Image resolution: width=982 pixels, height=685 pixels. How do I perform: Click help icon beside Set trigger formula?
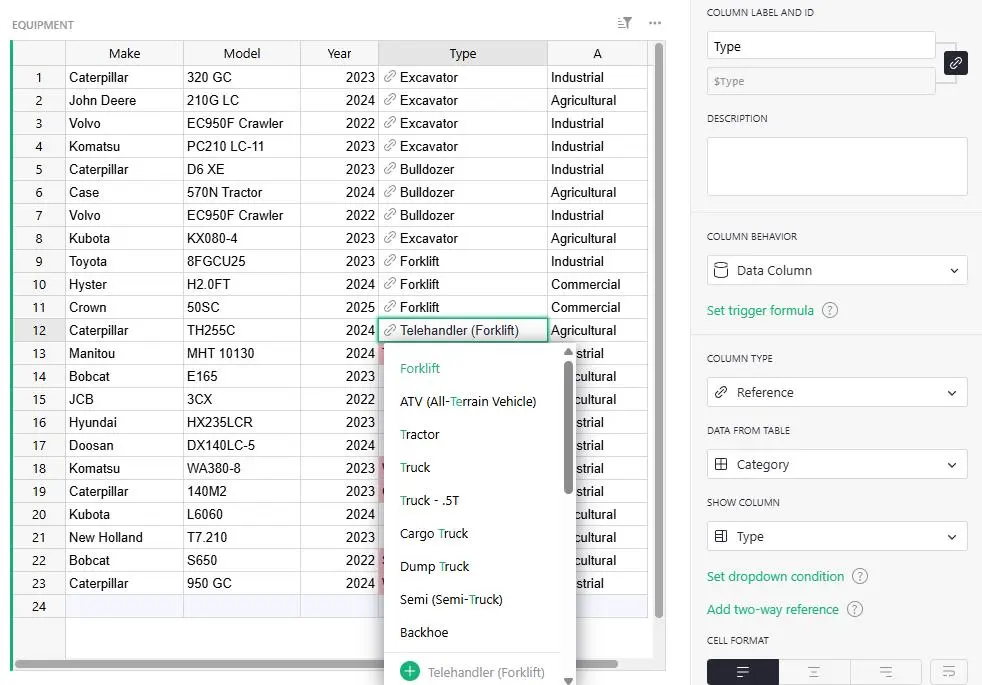pos(830,311)
